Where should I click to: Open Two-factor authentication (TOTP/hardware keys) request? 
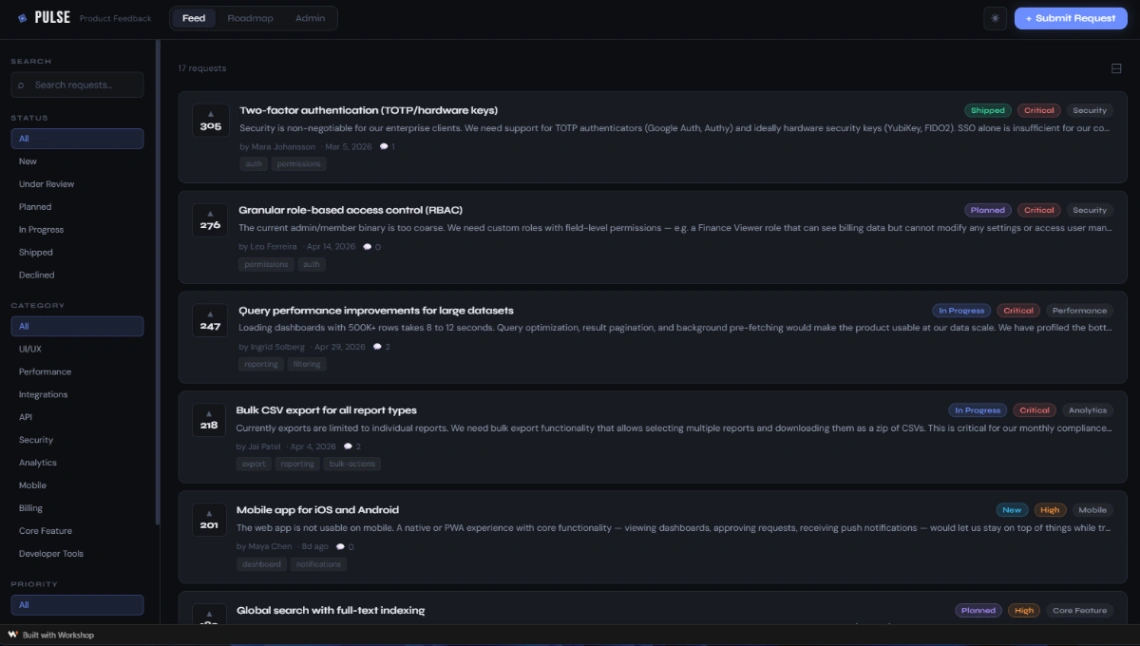click(x=369, y=110)
